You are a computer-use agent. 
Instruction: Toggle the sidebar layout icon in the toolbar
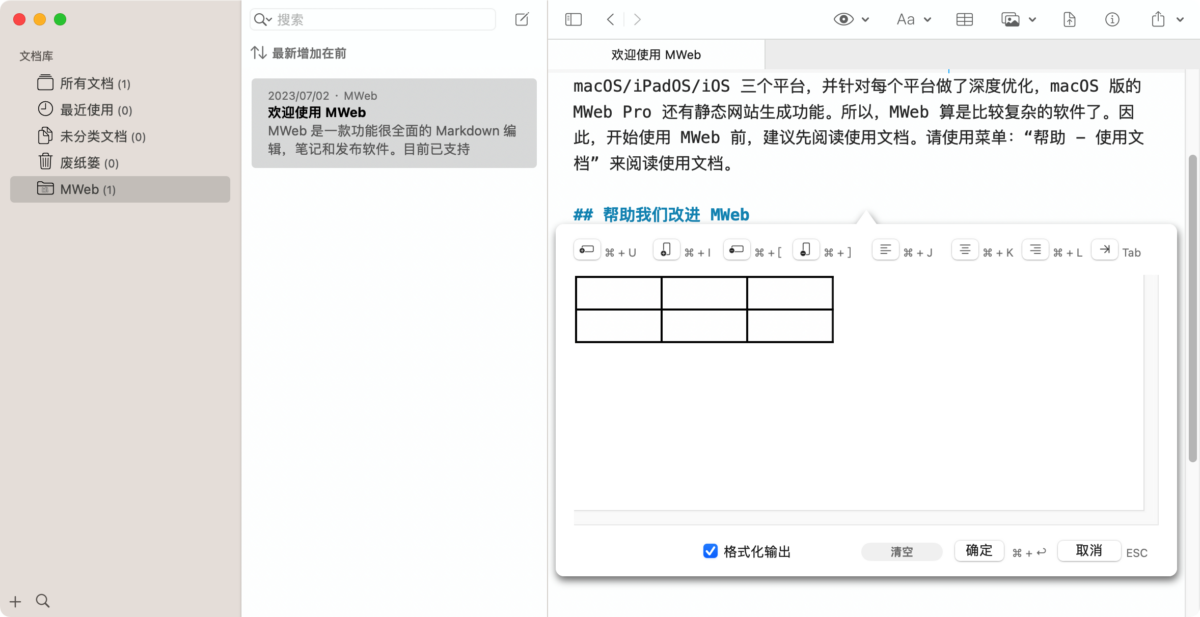point(573,19)
